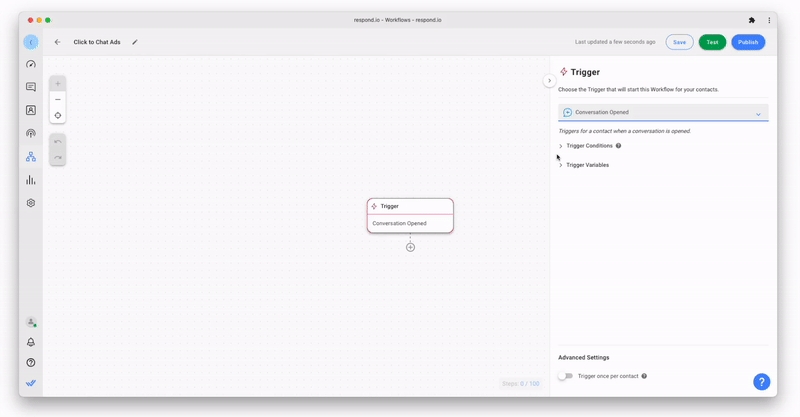Viewport: 800px width, 417px height.
Task: Collapse the Trigger configuration side panel
Action: (549, 80)
